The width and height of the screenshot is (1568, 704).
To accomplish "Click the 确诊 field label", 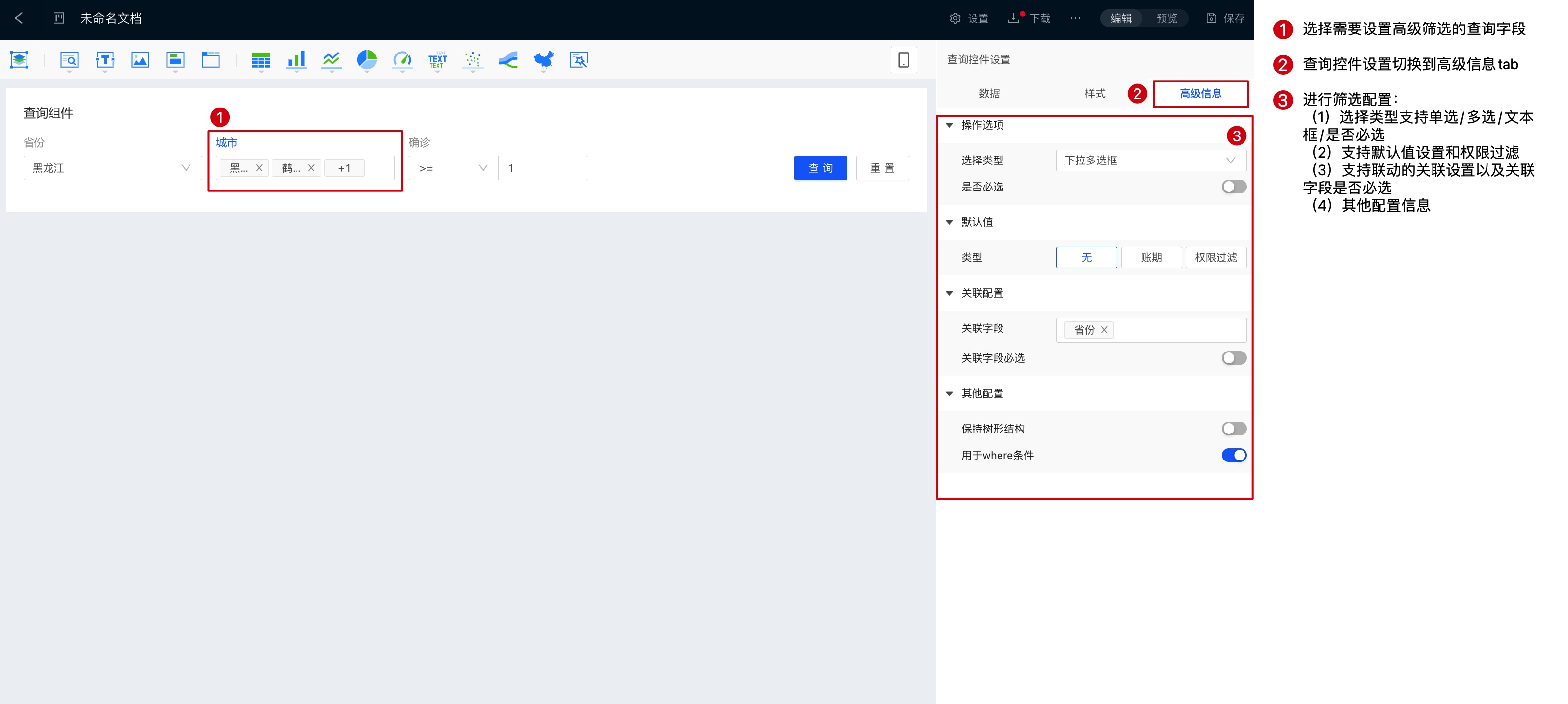I will (x=419, y=142).
